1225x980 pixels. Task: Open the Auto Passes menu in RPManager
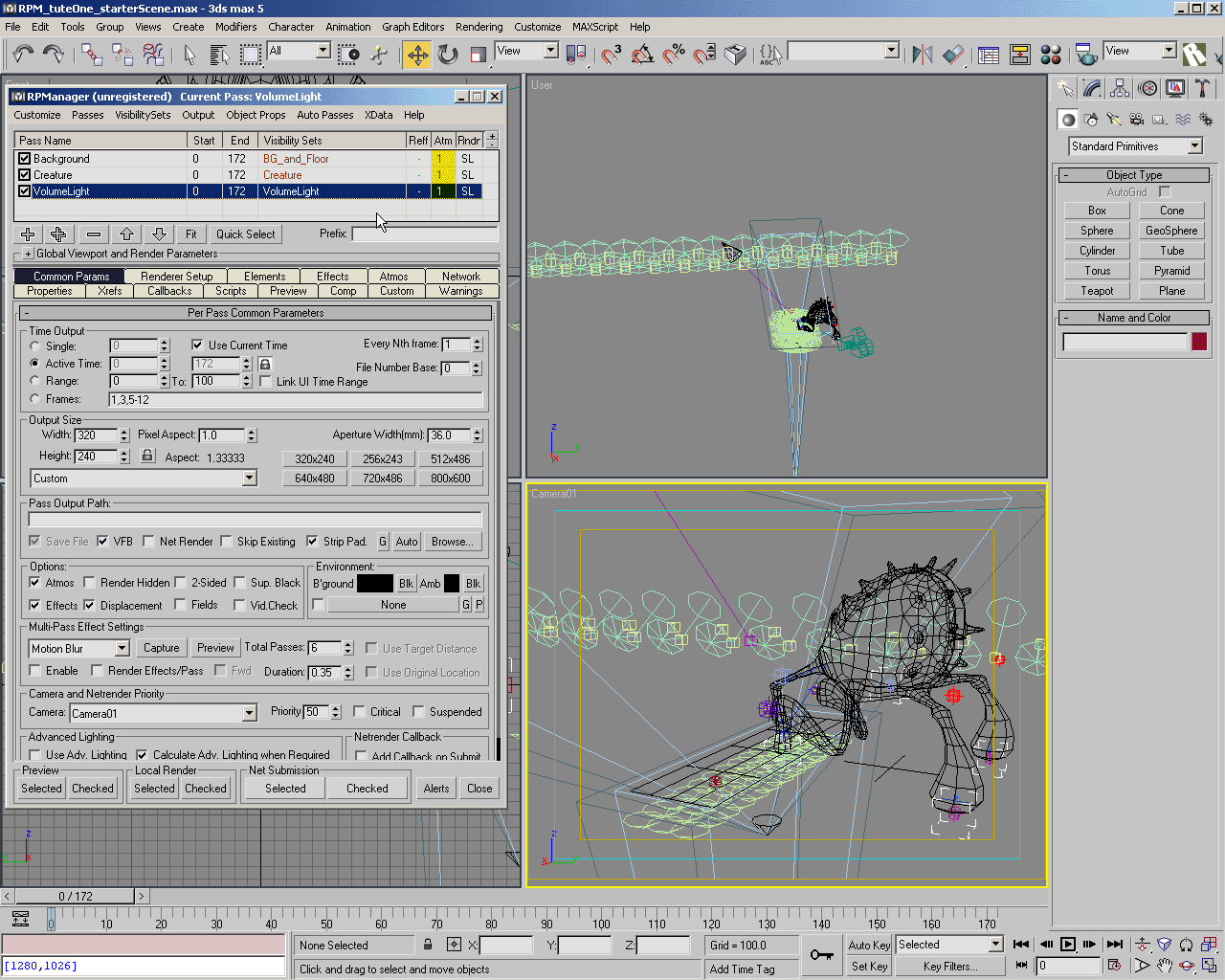[324, 115]
